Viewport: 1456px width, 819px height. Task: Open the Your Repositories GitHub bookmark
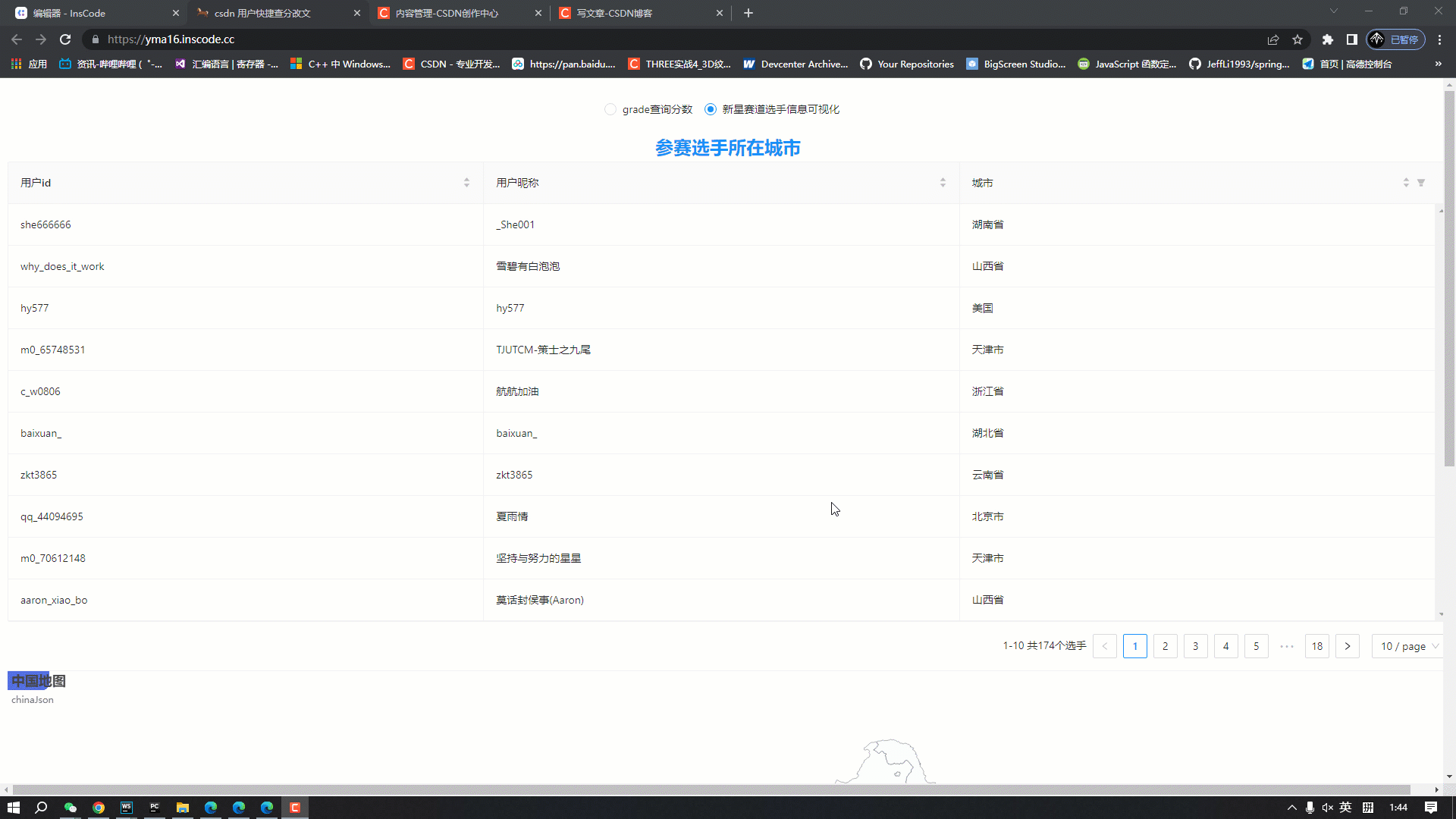point(907,64)
